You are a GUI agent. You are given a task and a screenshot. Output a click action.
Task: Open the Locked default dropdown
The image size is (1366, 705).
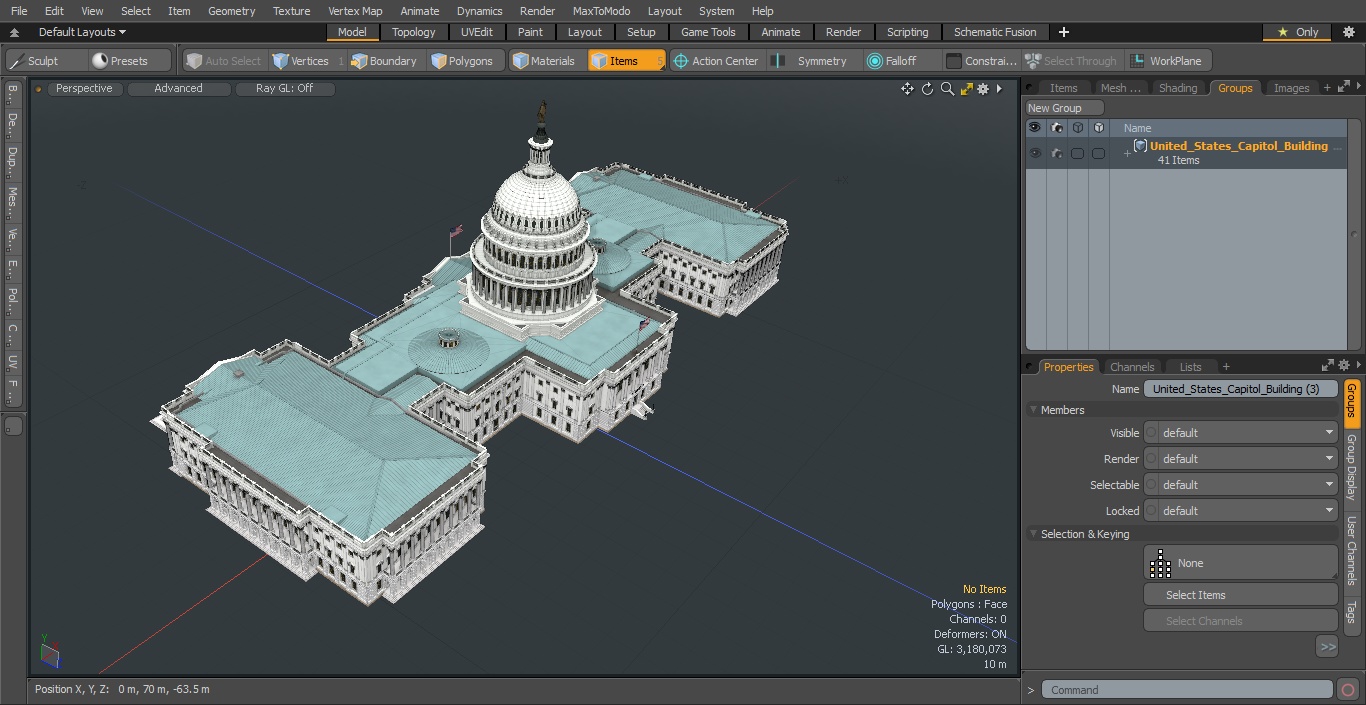point(1240,511)
